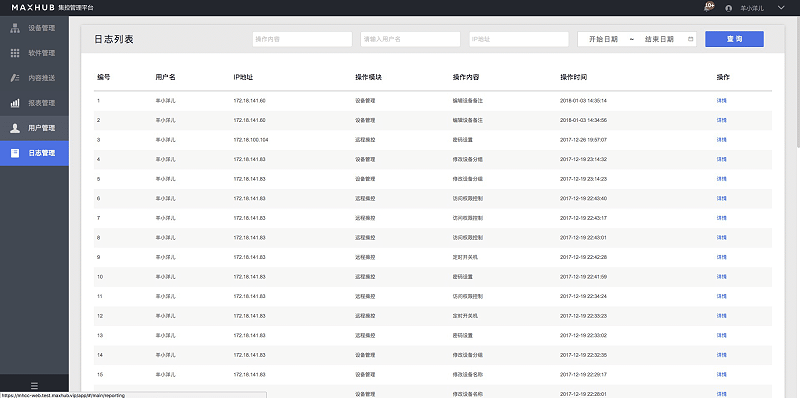Open the 用户管理 person icon
Screen dimensions: 800x398
click(x=15, y=128)
